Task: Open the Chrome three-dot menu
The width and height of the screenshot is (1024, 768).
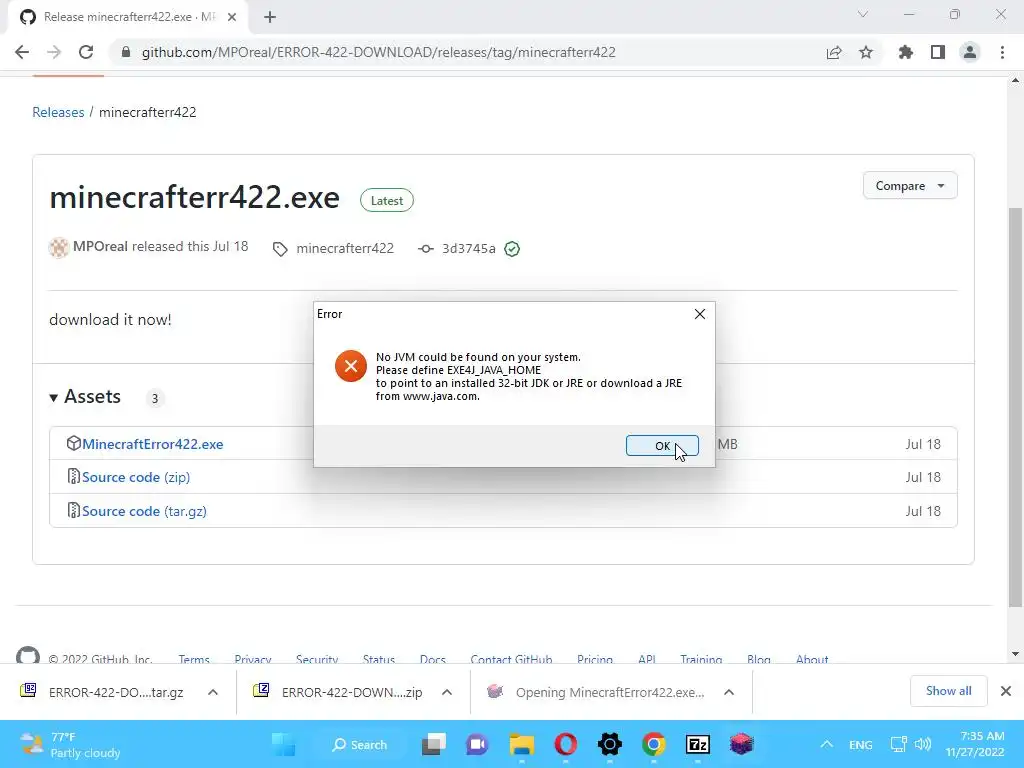Action: [1002, 52]
